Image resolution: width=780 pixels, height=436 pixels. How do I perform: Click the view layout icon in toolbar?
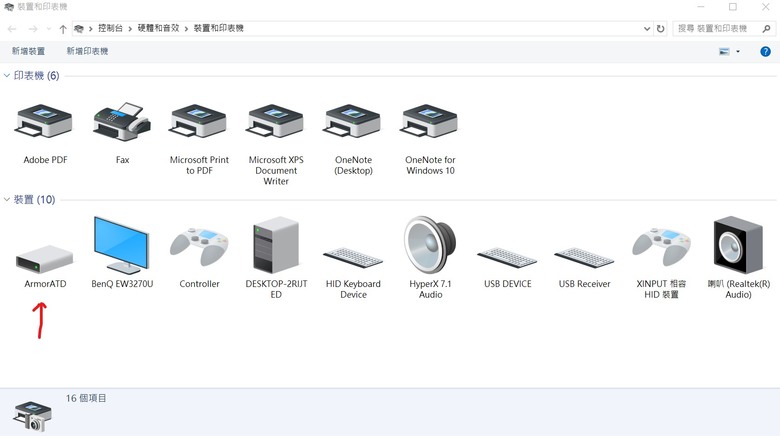(x=724, y=51)
